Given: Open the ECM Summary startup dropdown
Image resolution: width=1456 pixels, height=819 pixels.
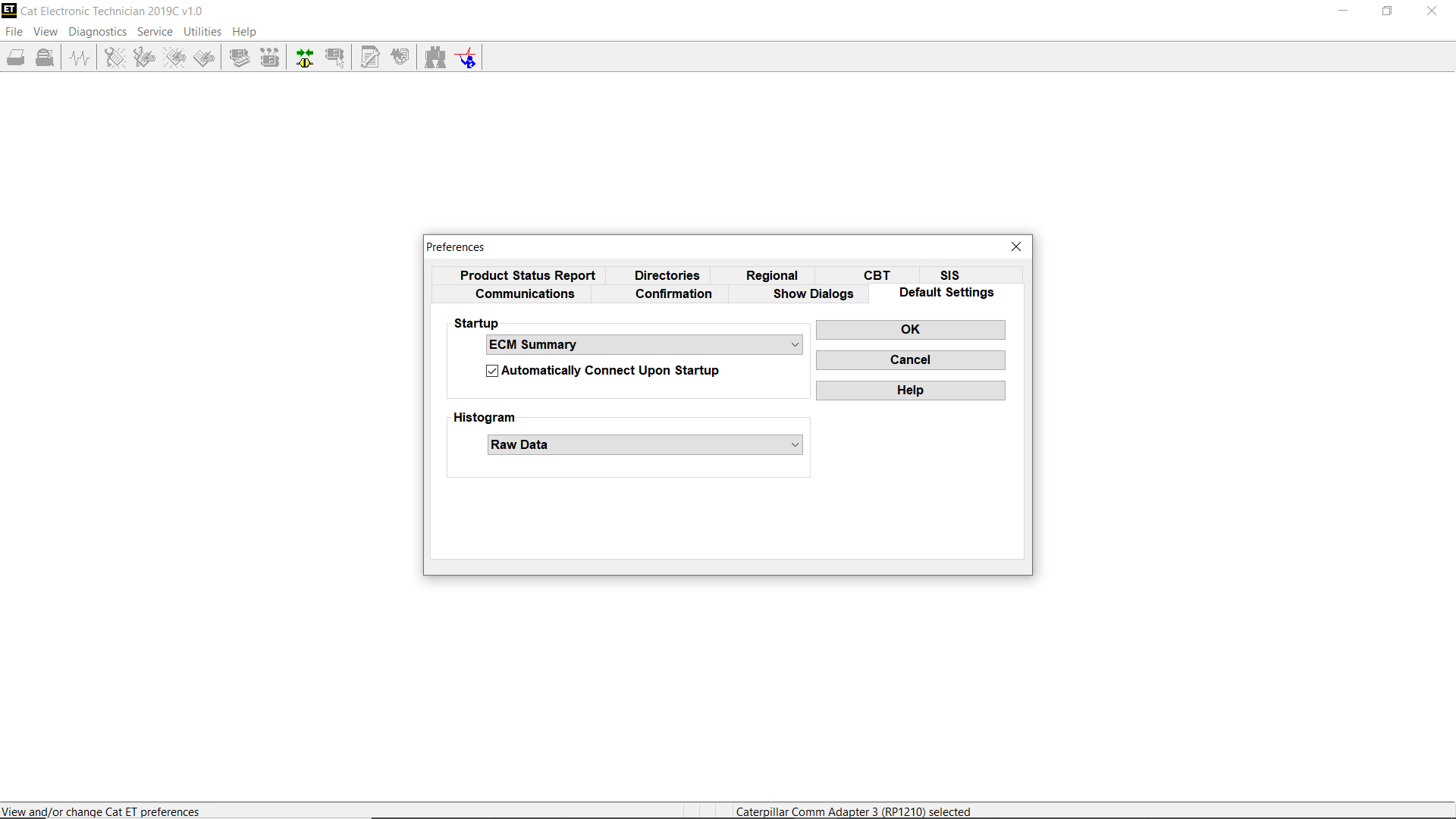Looking at the screenshot, I should pyautogui.click(x=794, y=344).
